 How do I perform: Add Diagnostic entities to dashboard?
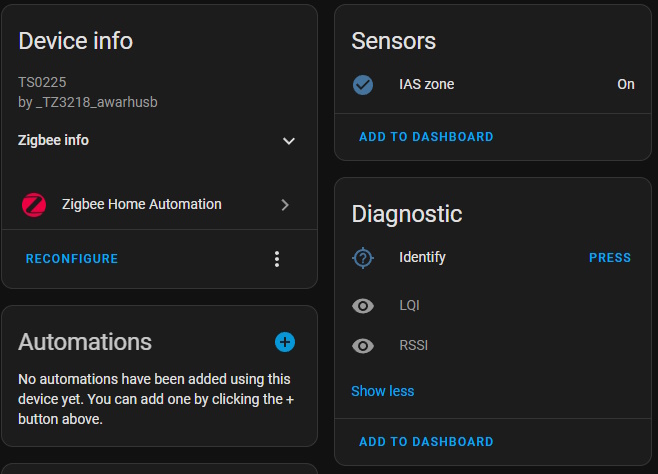426,442
